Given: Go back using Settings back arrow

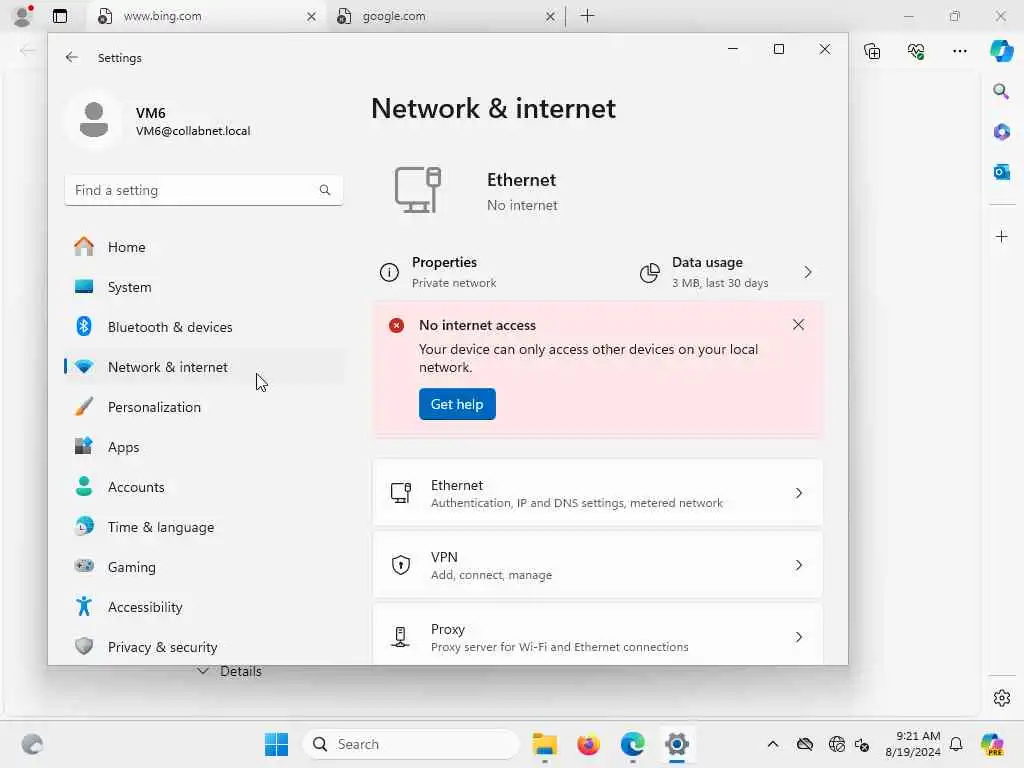Looking at the screenshot, I should (72, 57).
